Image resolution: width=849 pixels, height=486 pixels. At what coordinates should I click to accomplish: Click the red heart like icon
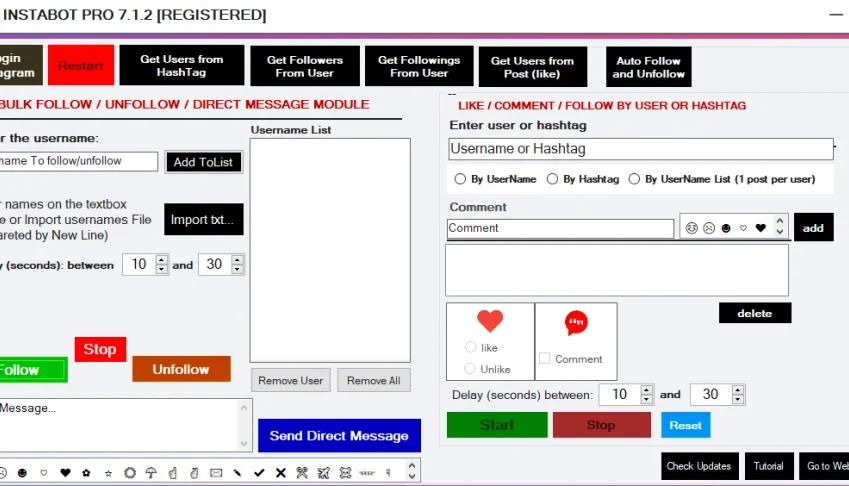point(490,321)
